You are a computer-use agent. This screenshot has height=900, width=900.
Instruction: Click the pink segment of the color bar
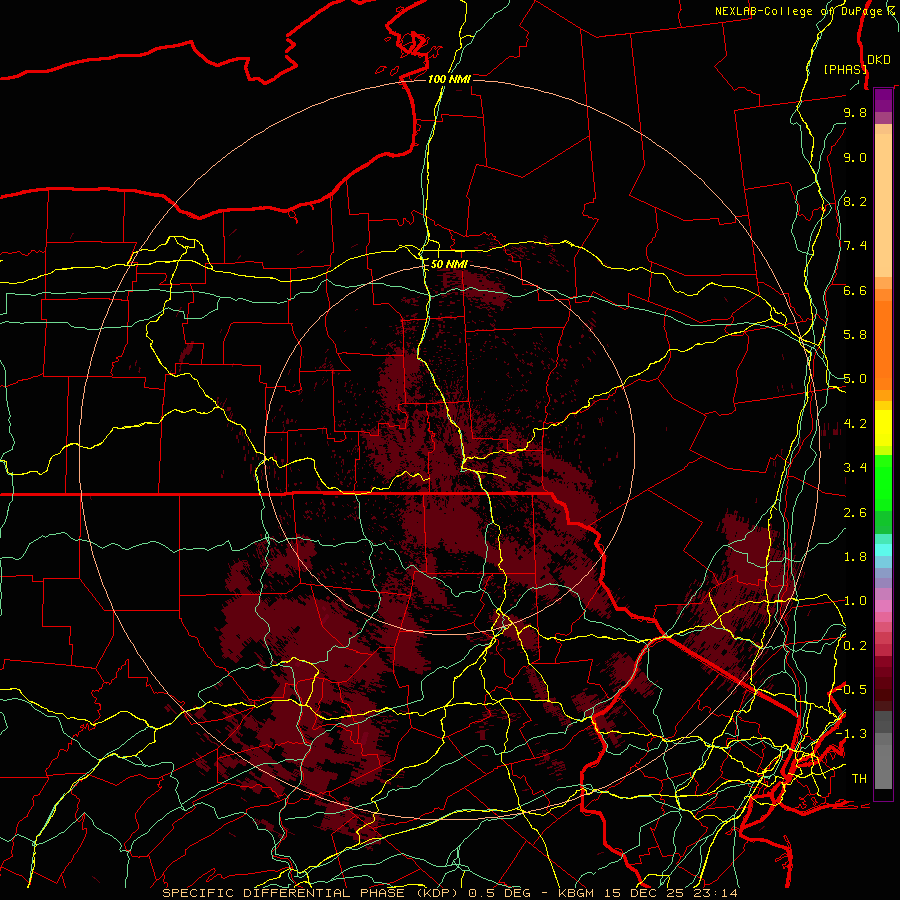(883, 606)
